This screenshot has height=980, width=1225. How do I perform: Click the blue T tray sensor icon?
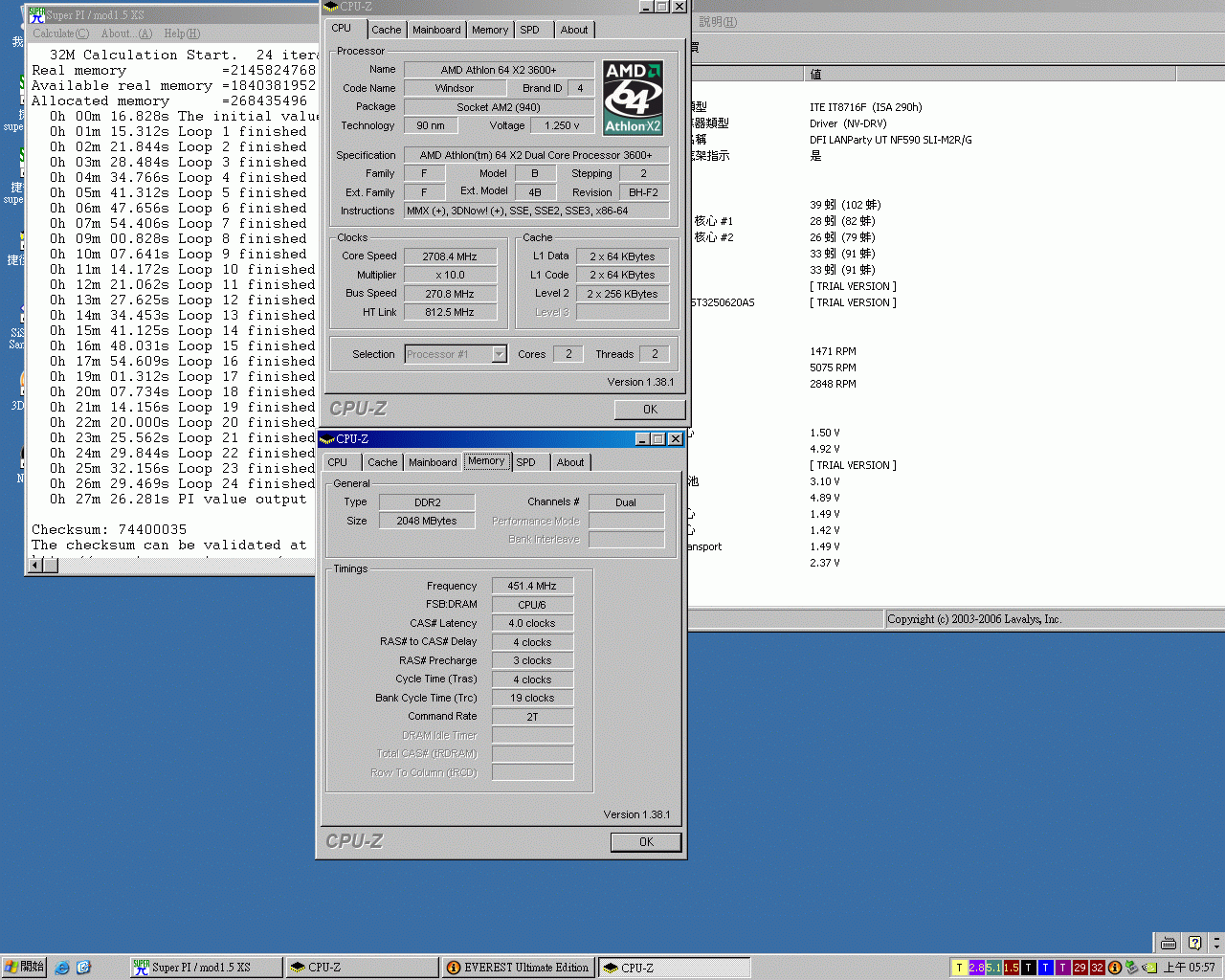(1045, 968)
